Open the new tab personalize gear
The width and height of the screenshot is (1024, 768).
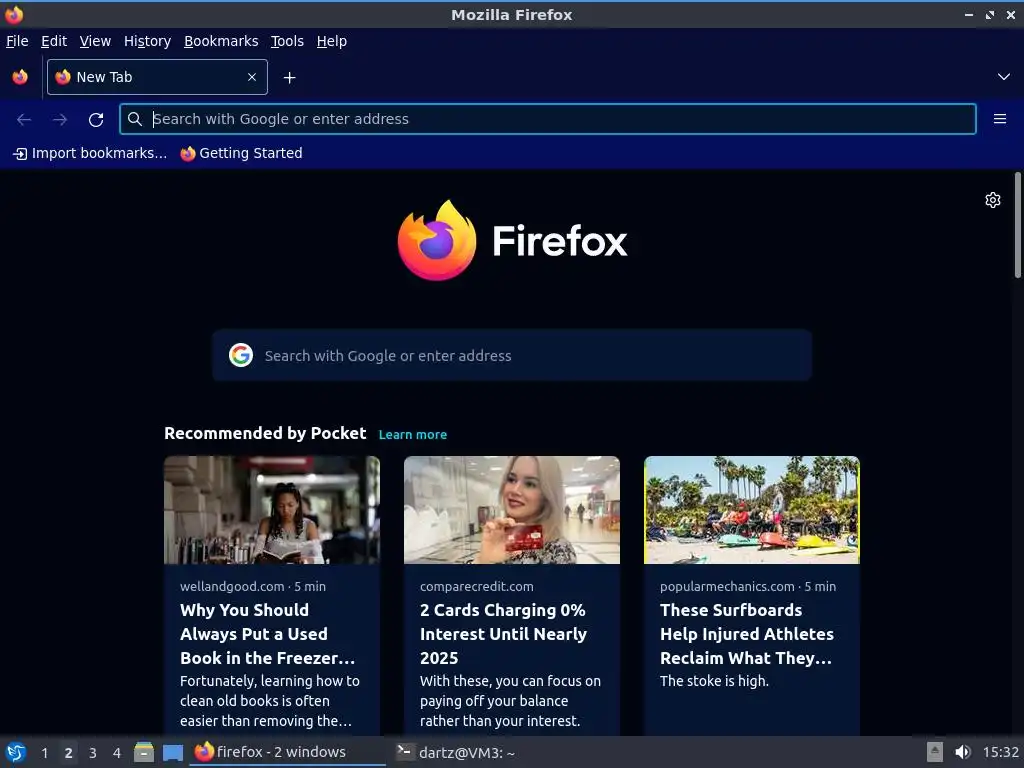(993, 200)
